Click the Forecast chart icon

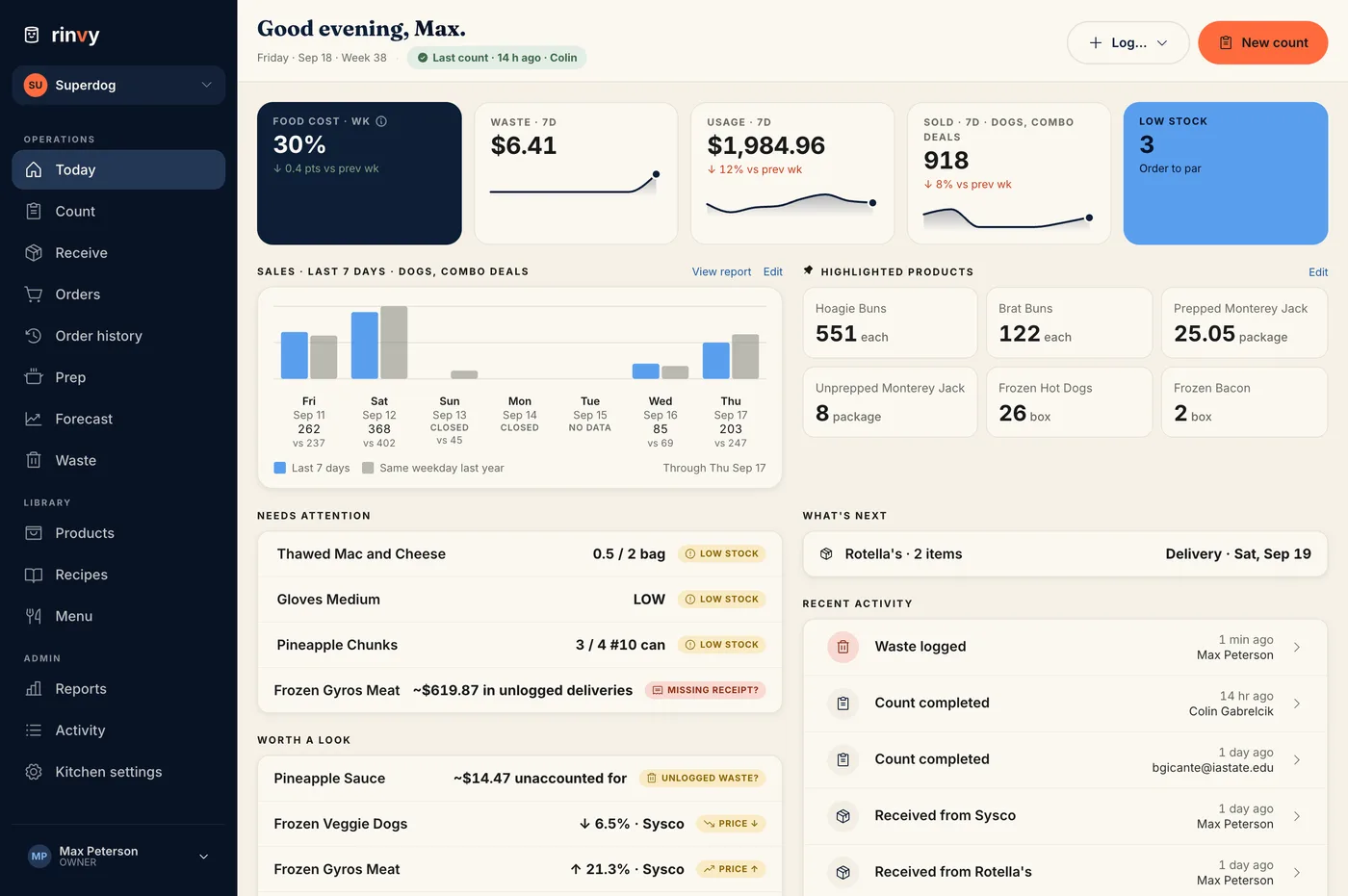pyautogui.click(x=34, y=419)
